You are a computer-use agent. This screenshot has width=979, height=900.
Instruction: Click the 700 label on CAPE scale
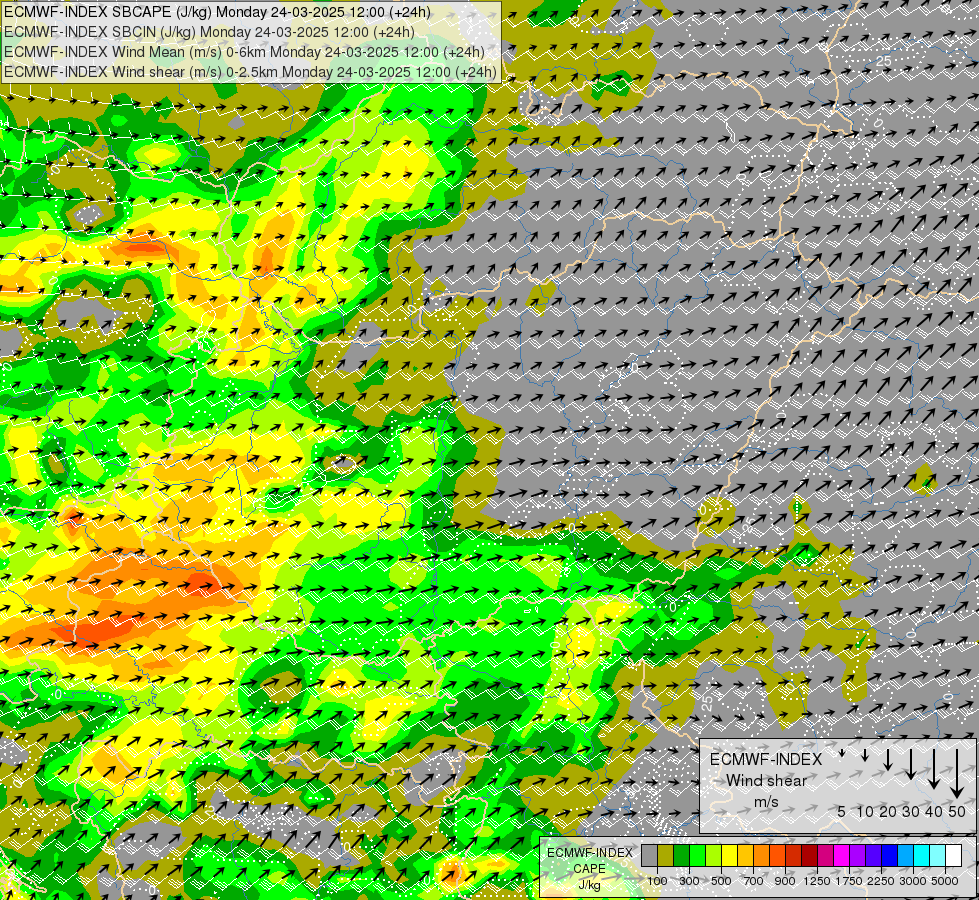[754, 881]
